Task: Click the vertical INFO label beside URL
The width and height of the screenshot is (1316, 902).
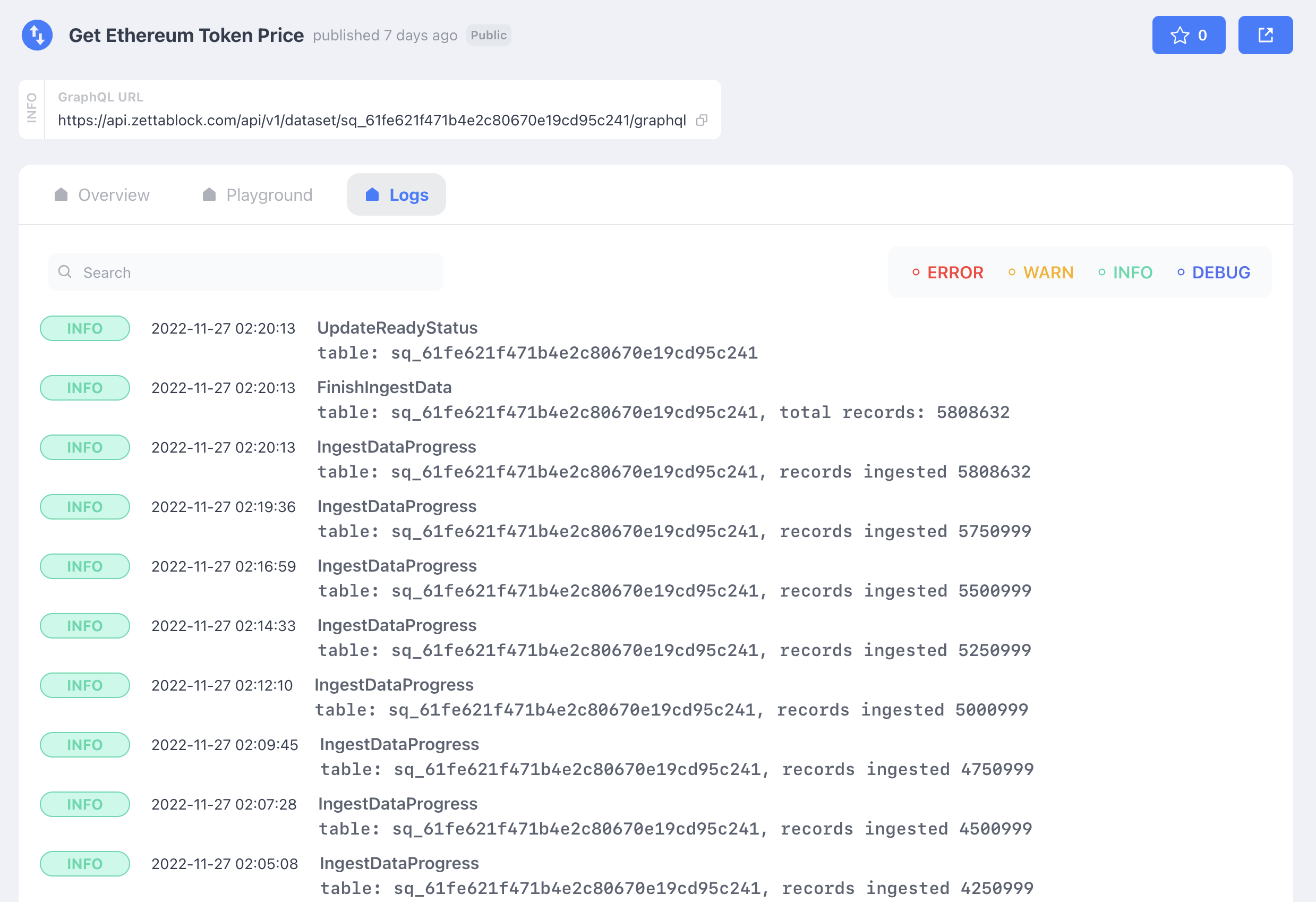Action: (32, 108)
